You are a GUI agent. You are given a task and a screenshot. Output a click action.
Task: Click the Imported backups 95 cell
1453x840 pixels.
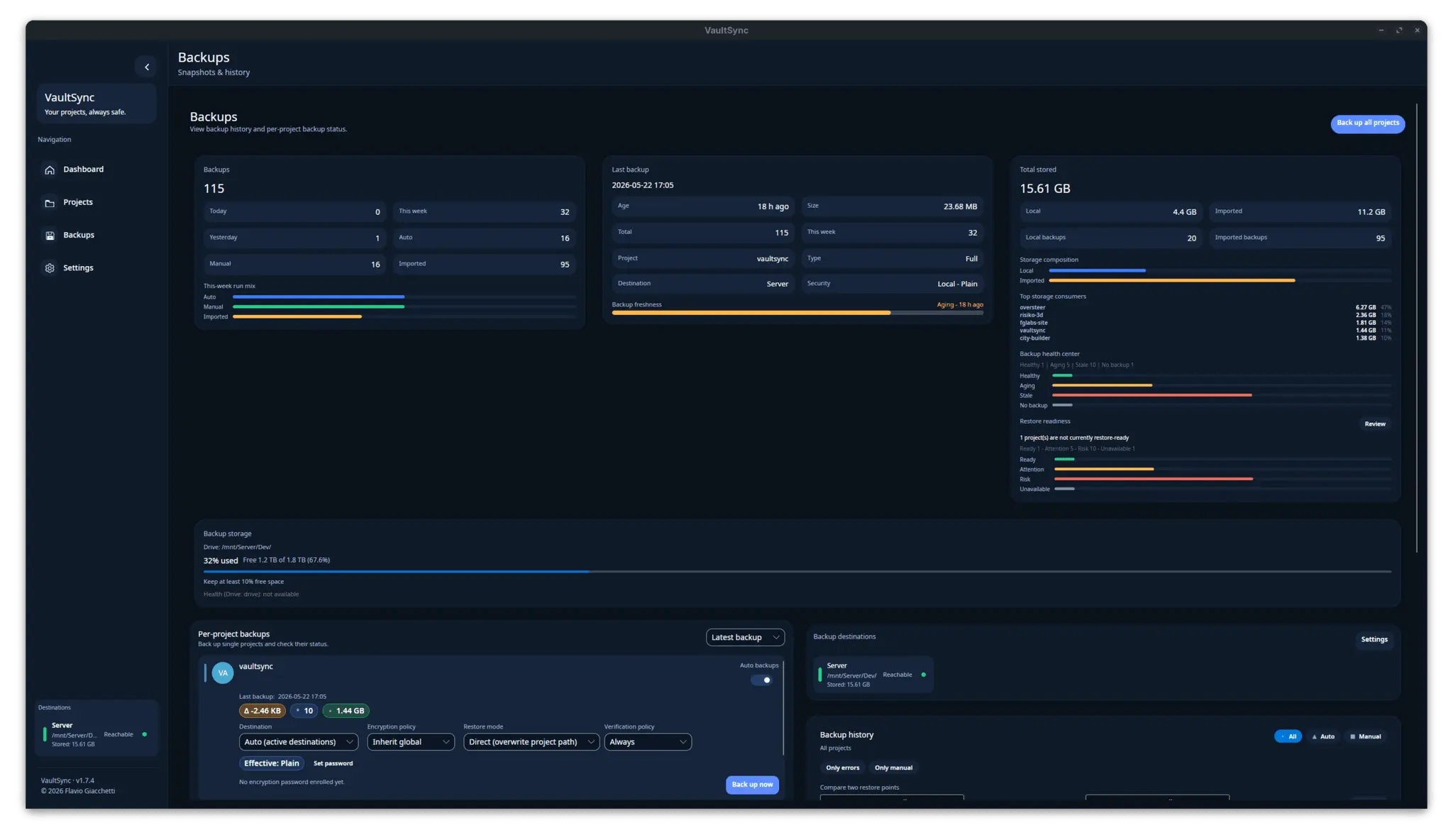tap(1300, 238)
